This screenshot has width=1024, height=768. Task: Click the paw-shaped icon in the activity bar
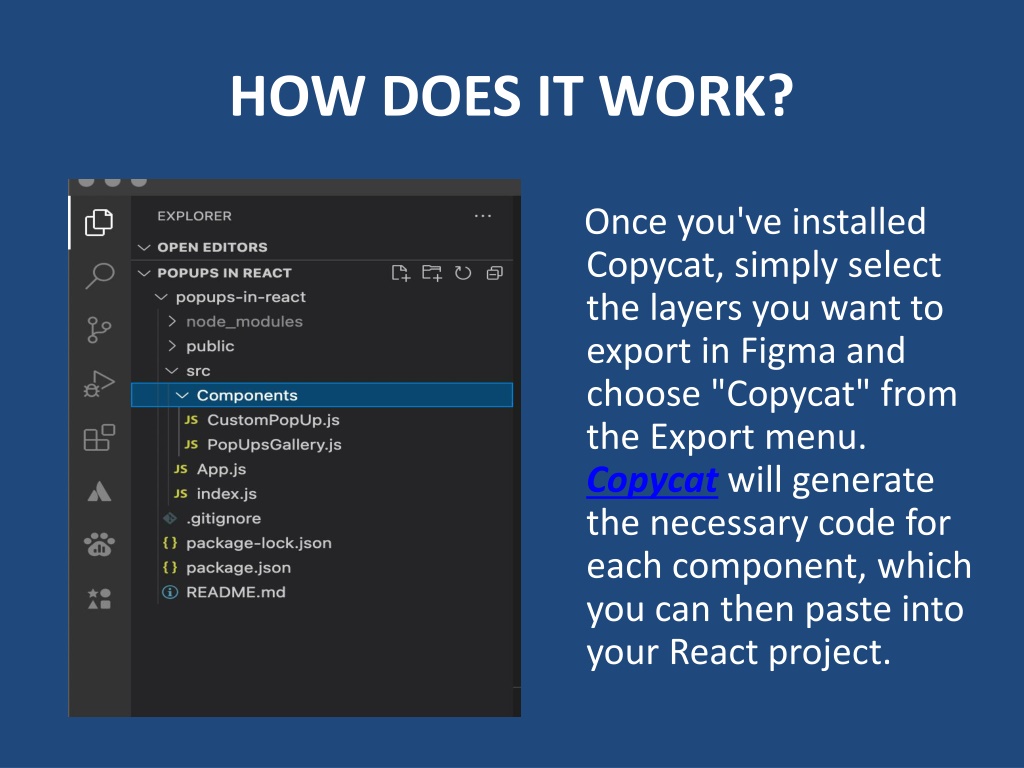pyautogui.click(x=99, y=545)
